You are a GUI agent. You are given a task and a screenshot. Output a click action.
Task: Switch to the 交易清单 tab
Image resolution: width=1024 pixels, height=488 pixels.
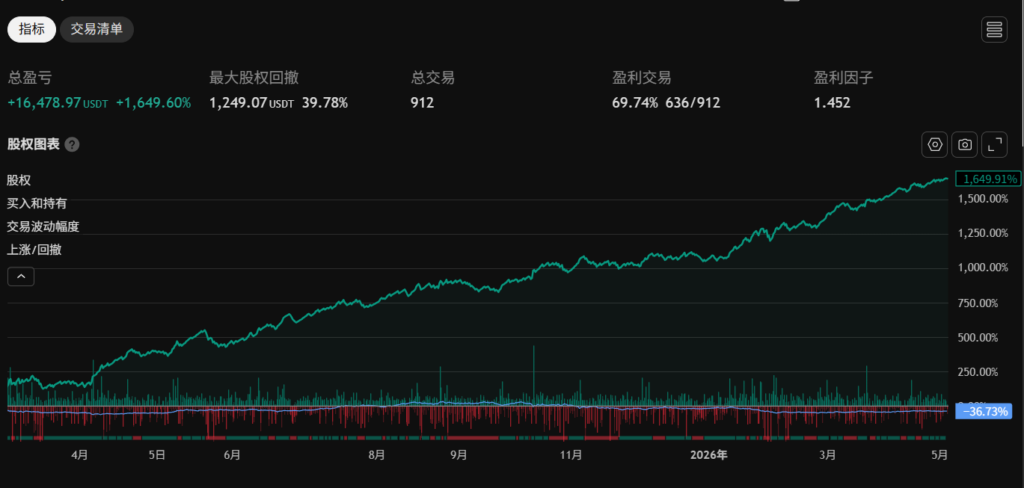click(x=97, y=29)
